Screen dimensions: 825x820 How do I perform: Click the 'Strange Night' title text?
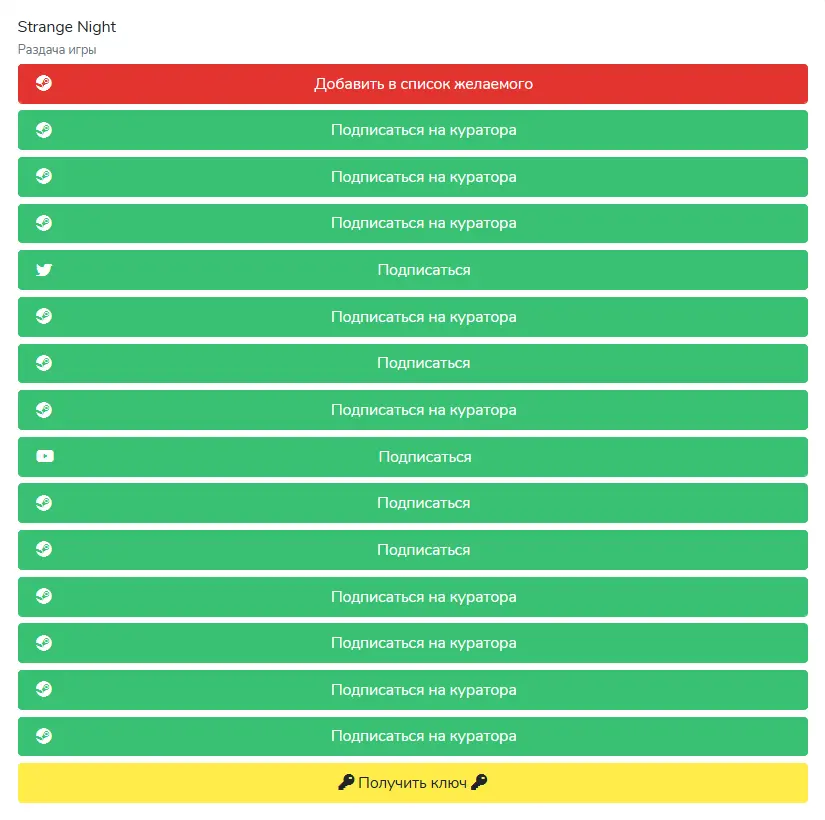pos(67,27)
